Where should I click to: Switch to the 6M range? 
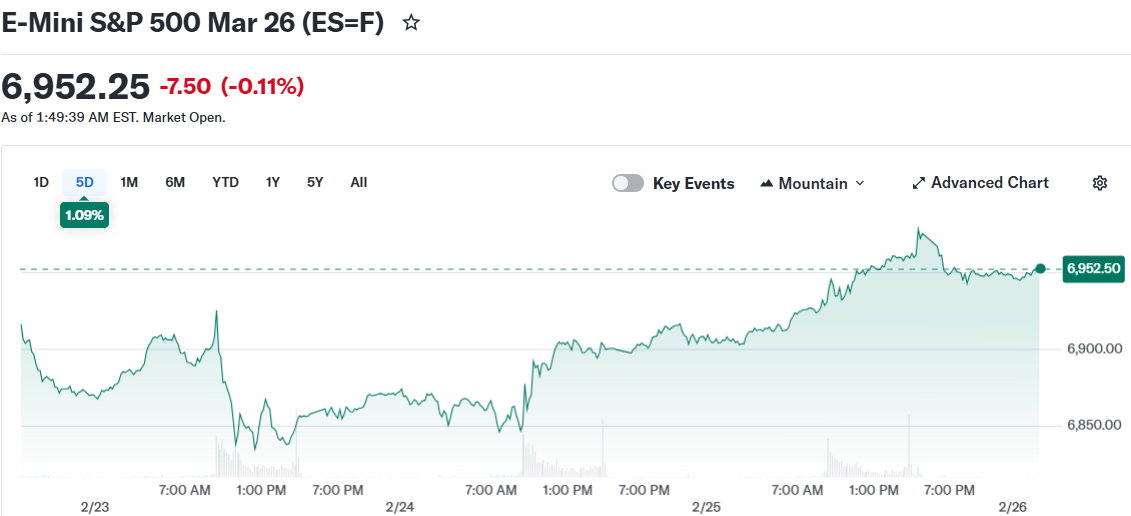pyautogui.click(x=175, y=183)
